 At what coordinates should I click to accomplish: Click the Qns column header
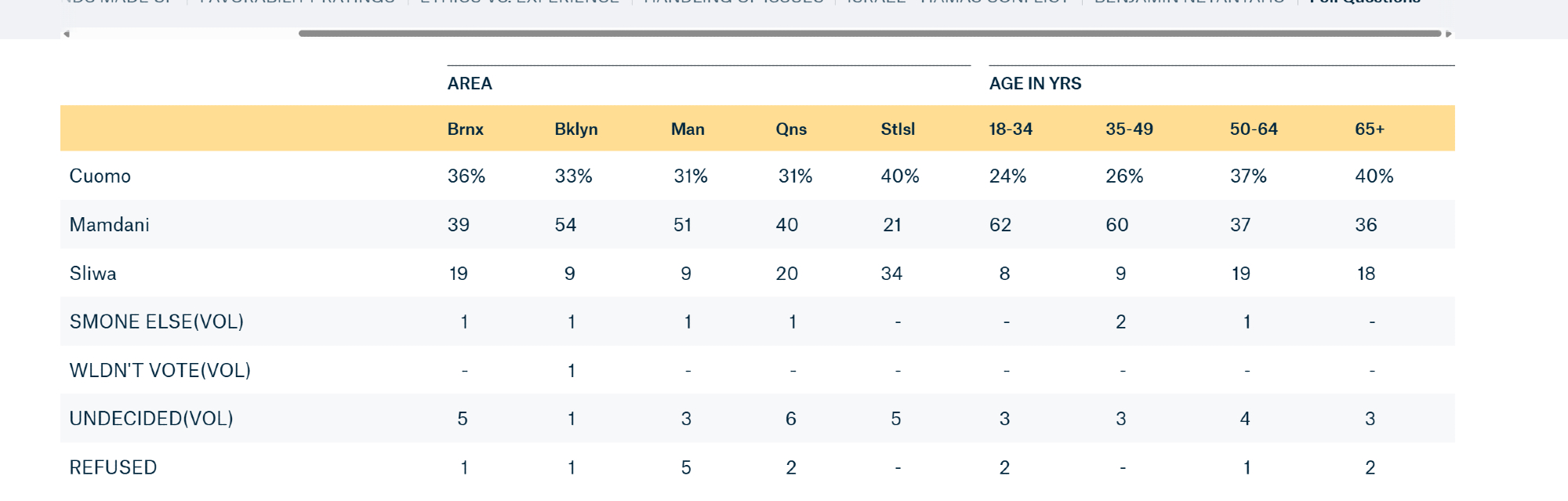791,129
